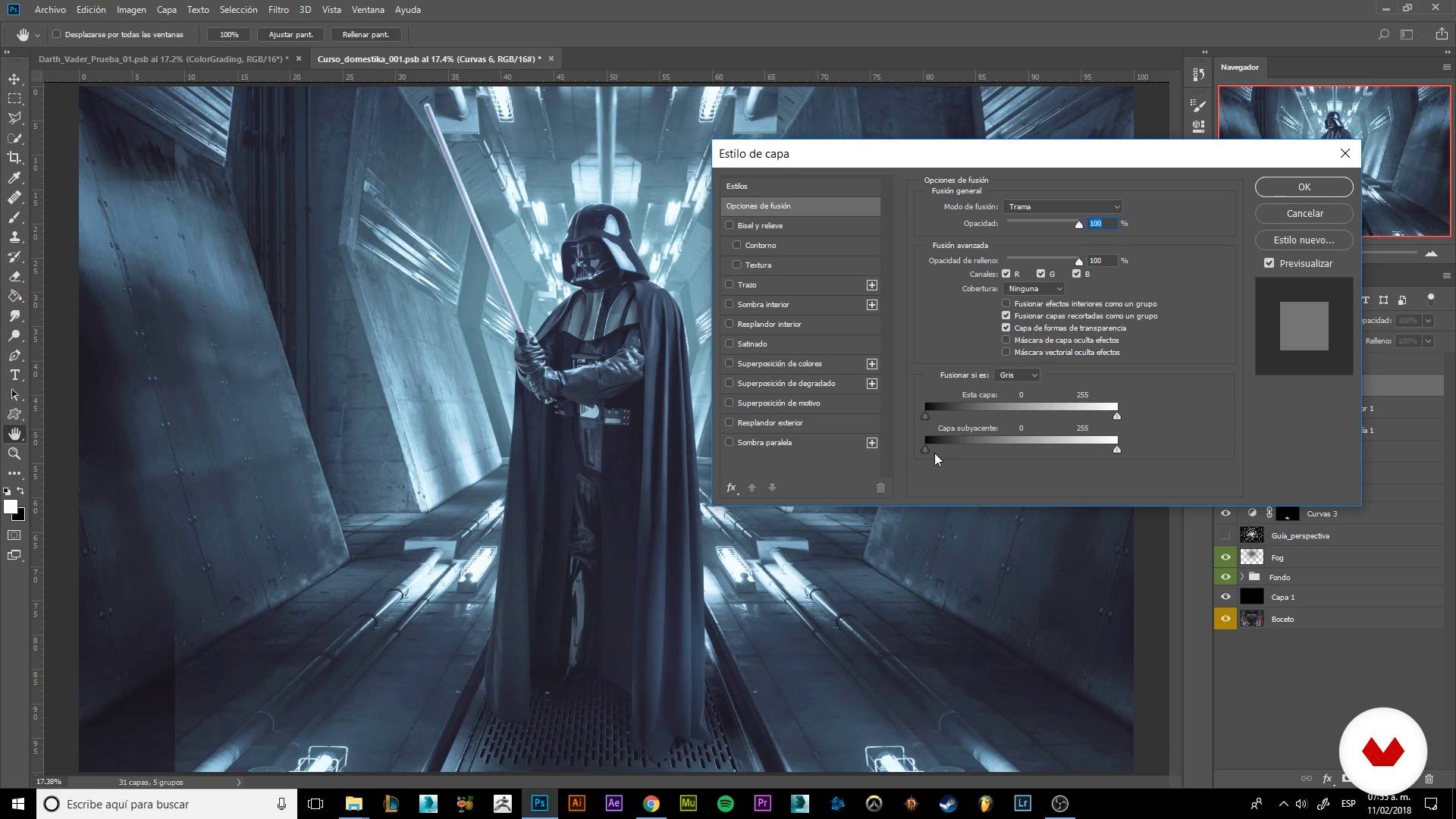
Task: Click the Opacidad slider handle
Action: click(x=1079, y=224)
